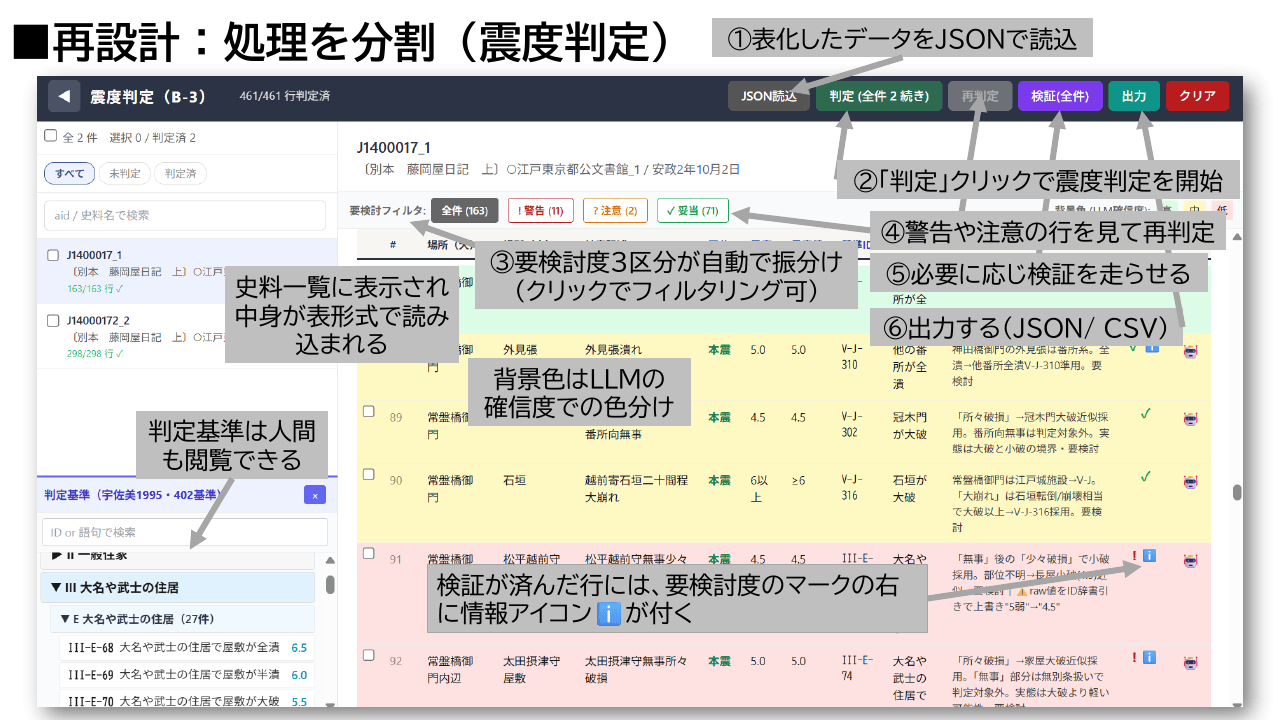Filter rows by 注意 (2)
Viewport: 1280px width, 720px height.
(x=615, y=211)
